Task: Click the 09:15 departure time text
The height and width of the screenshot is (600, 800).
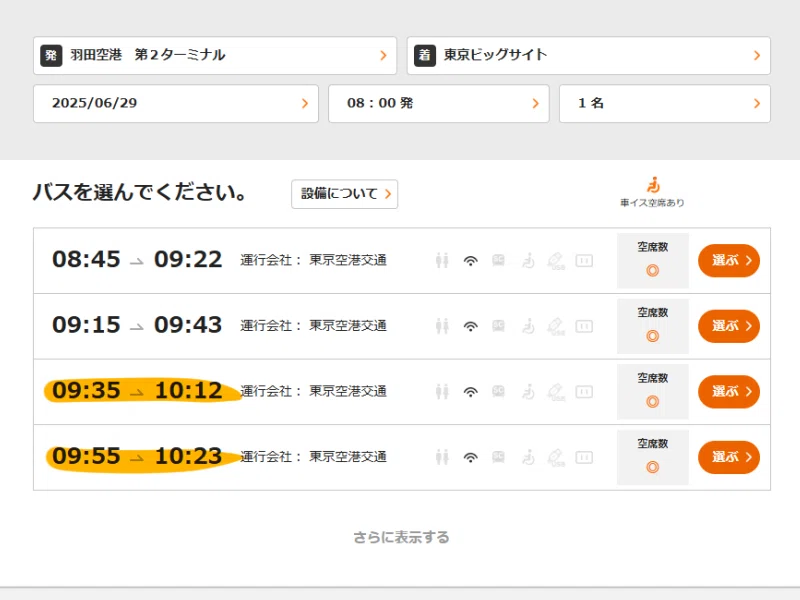Action: click(86, 324)
